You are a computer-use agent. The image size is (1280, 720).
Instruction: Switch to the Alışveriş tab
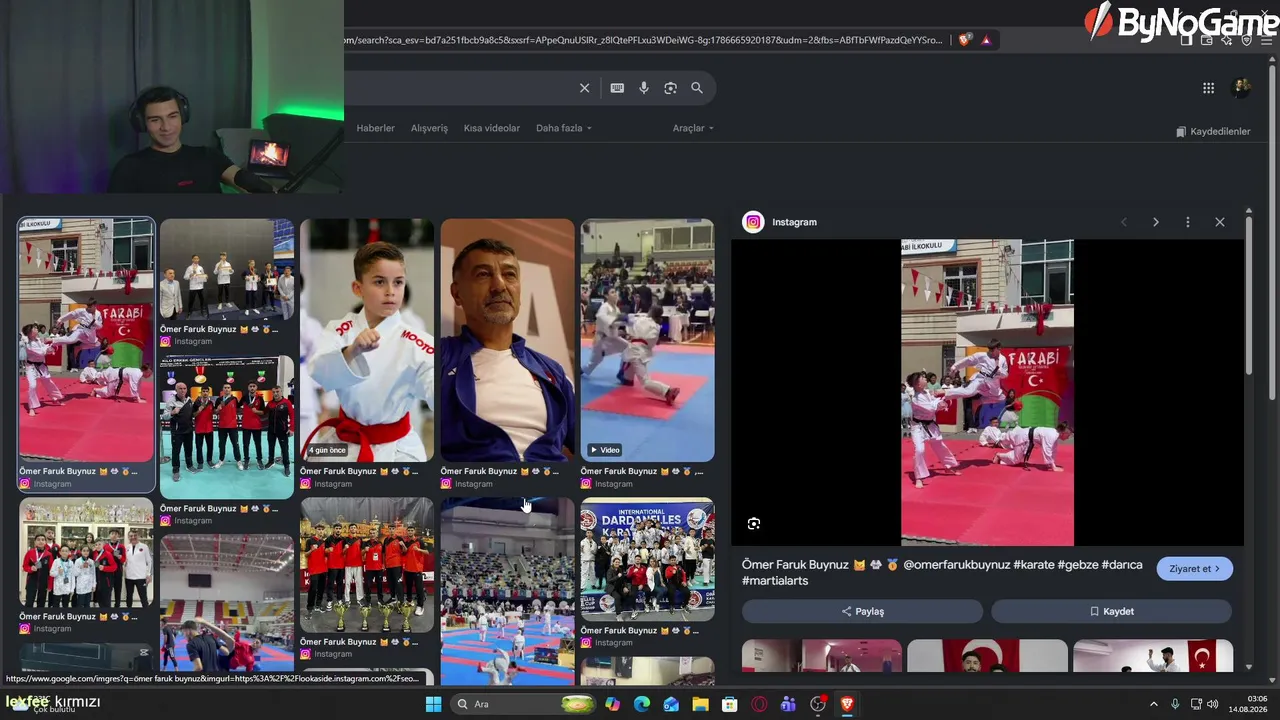click(429, 128)
